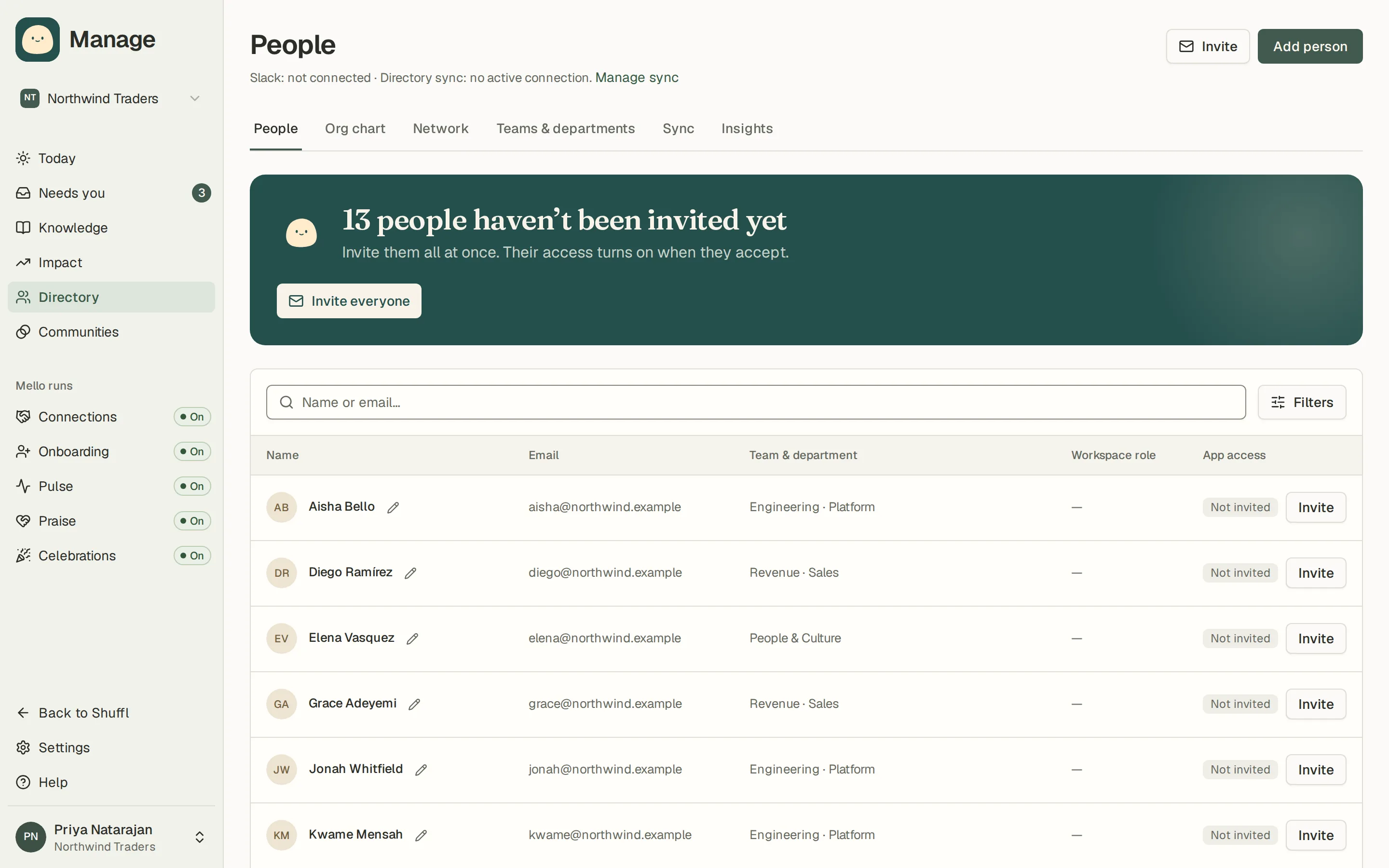Open the Impact page

click(x=111, y=262)
